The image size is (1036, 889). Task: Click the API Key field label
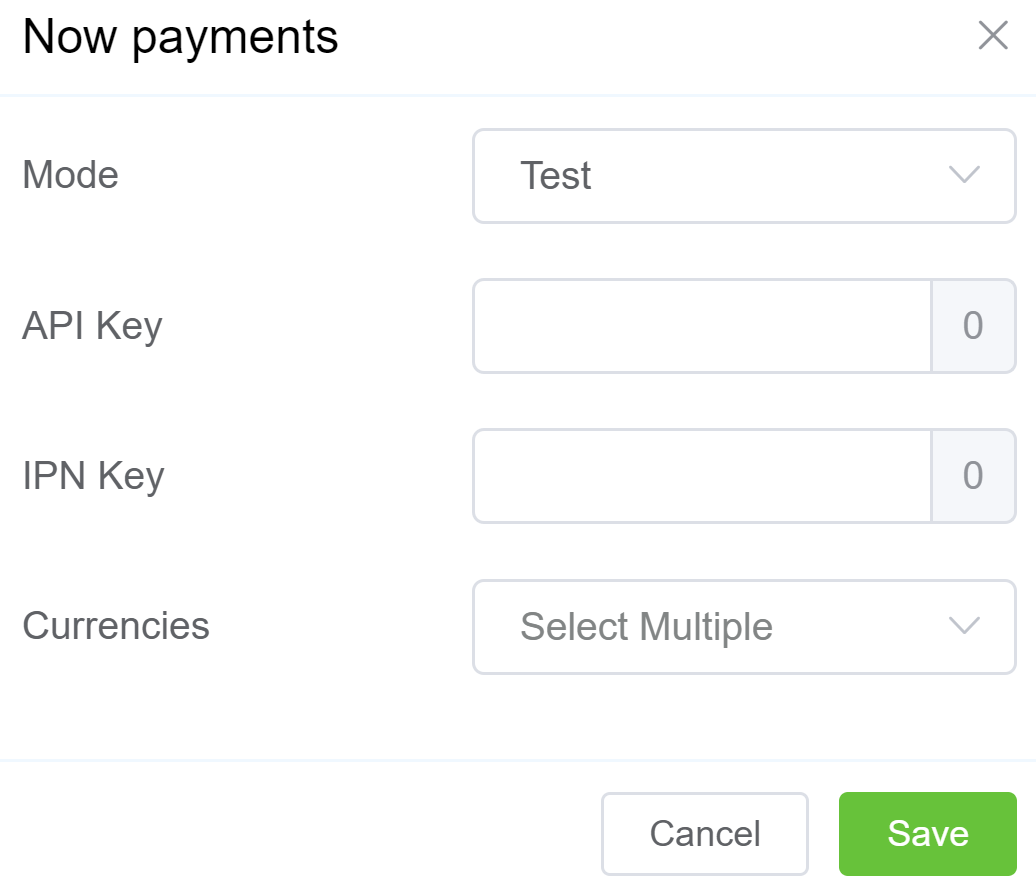pos(92,326)
